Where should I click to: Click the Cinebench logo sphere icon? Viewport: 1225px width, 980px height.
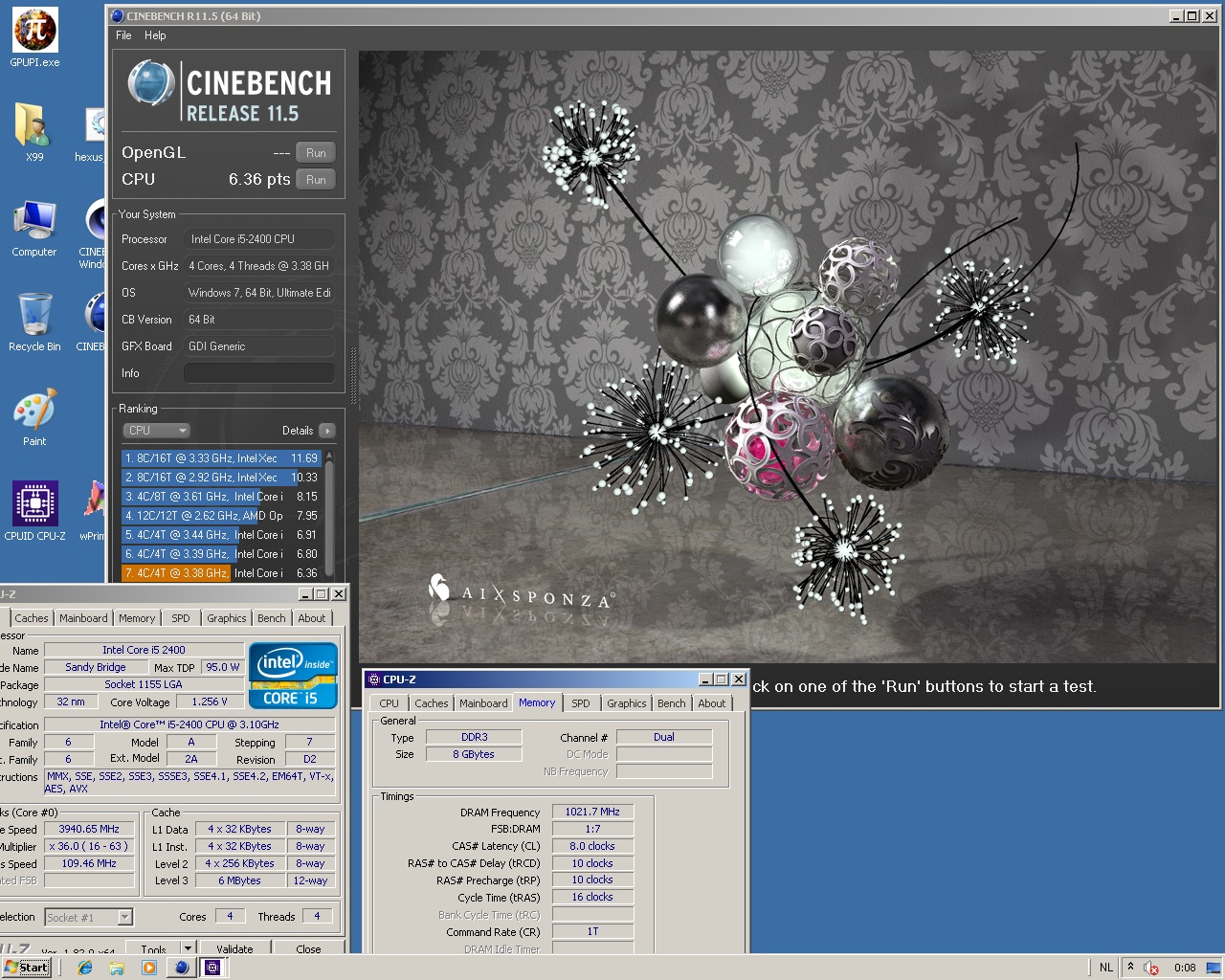pos(150,82)
